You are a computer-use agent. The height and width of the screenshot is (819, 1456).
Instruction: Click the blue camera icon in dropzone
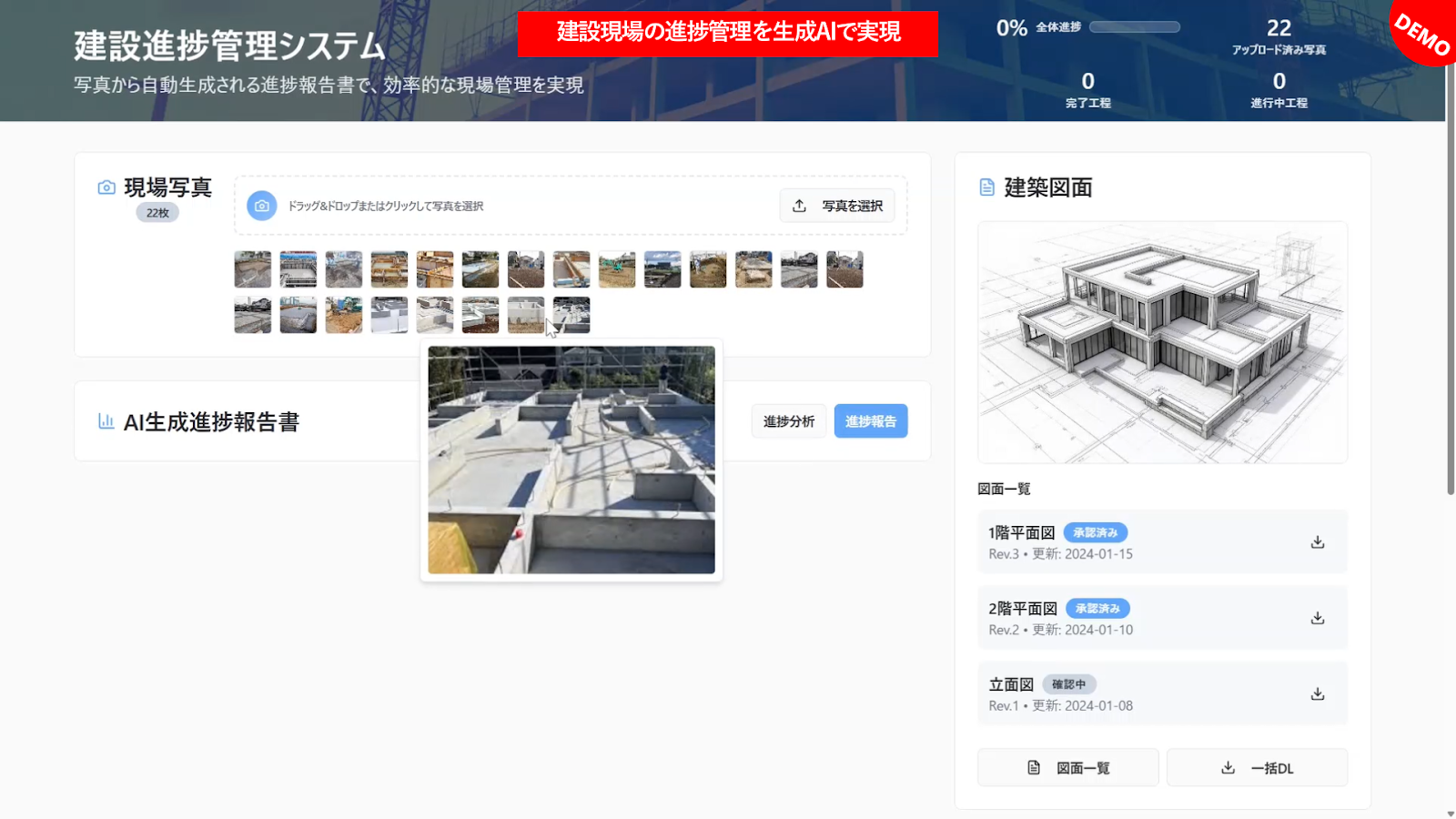coord(262,206)
